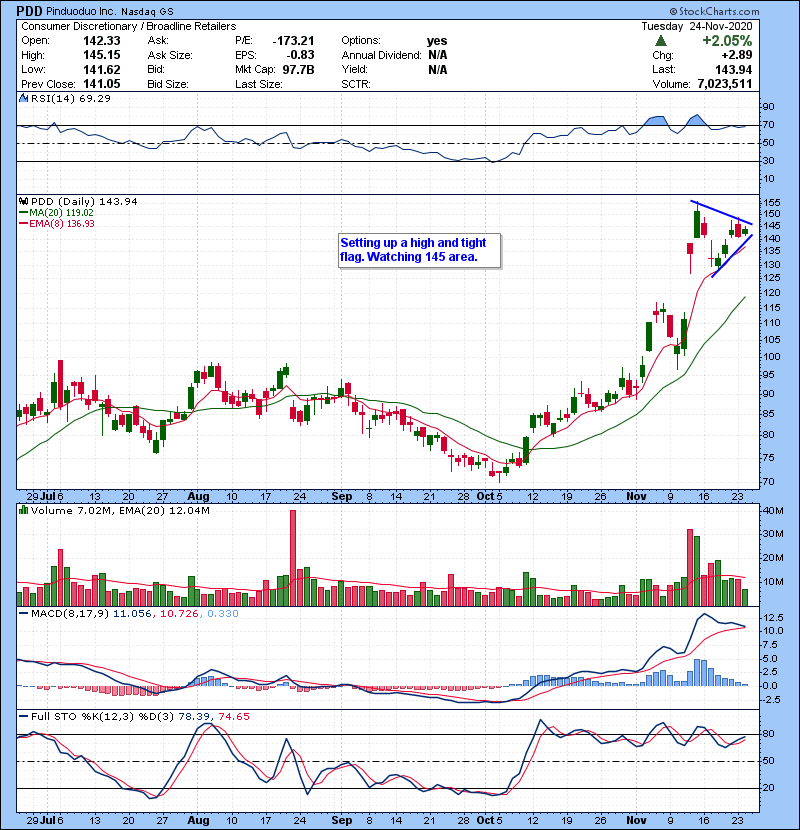Click the "155" label on the price axis
This screenshot has height=830, width=800.
(x=771, y=203)
